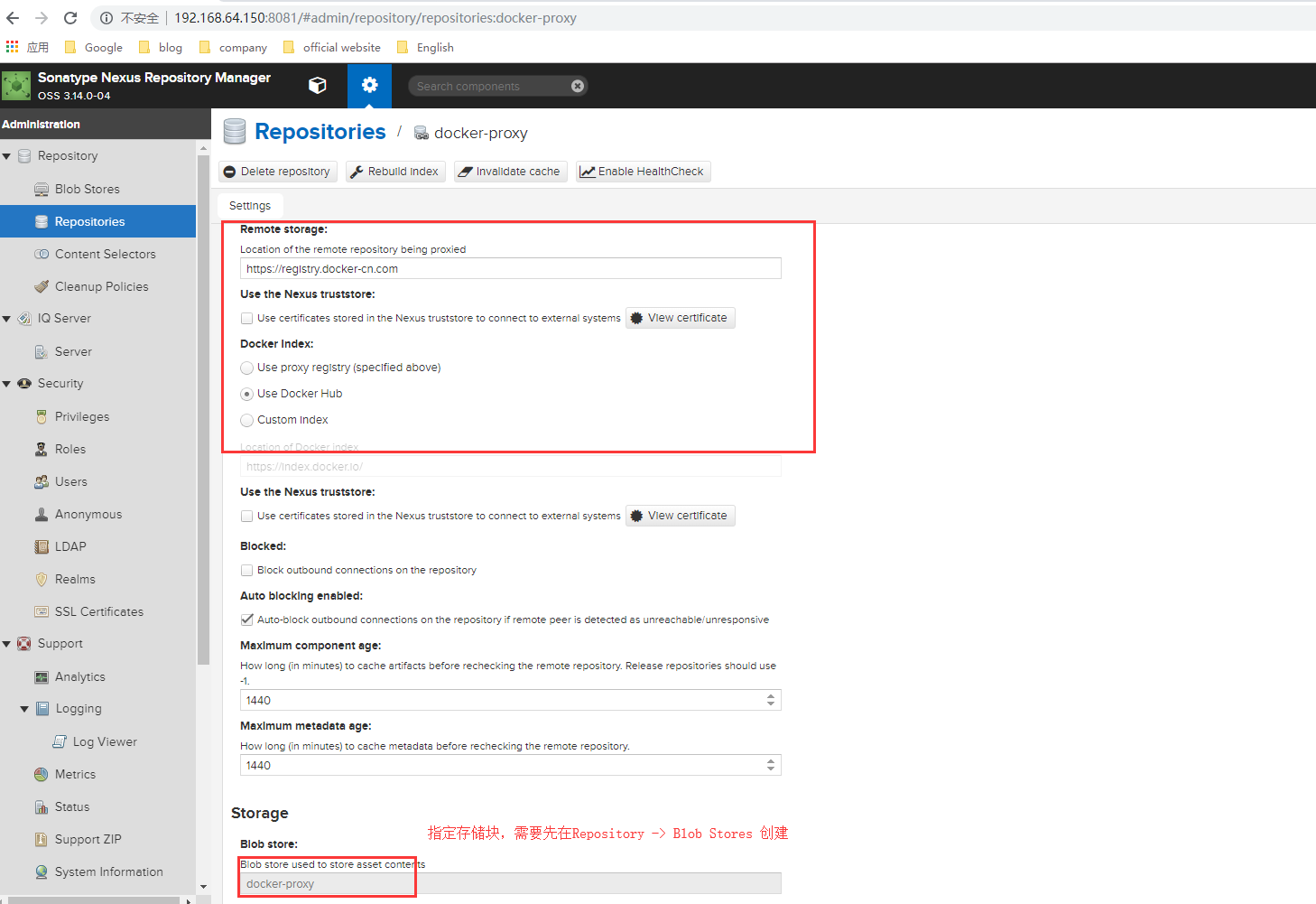
Task: Open Analytics page
Action: [x=80, y=676]
